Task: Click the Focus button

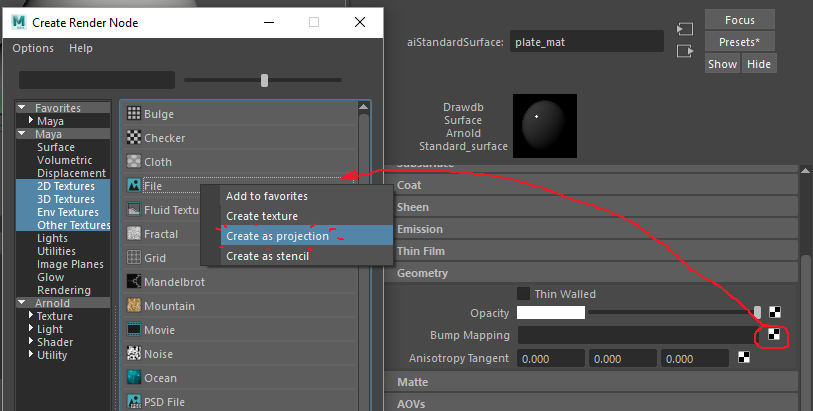Action: click(740, 20)
